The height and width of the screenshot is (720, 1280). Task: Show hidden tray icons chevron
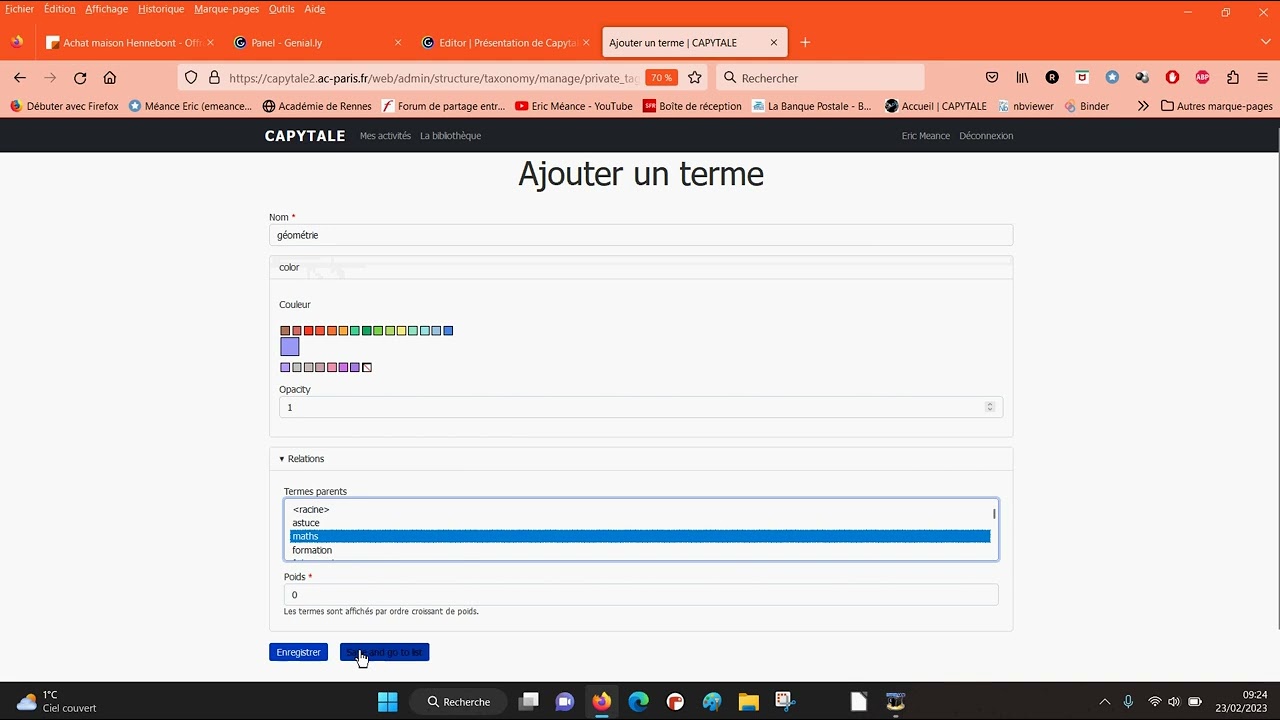pyautogui.click(x=1104, y=702)
